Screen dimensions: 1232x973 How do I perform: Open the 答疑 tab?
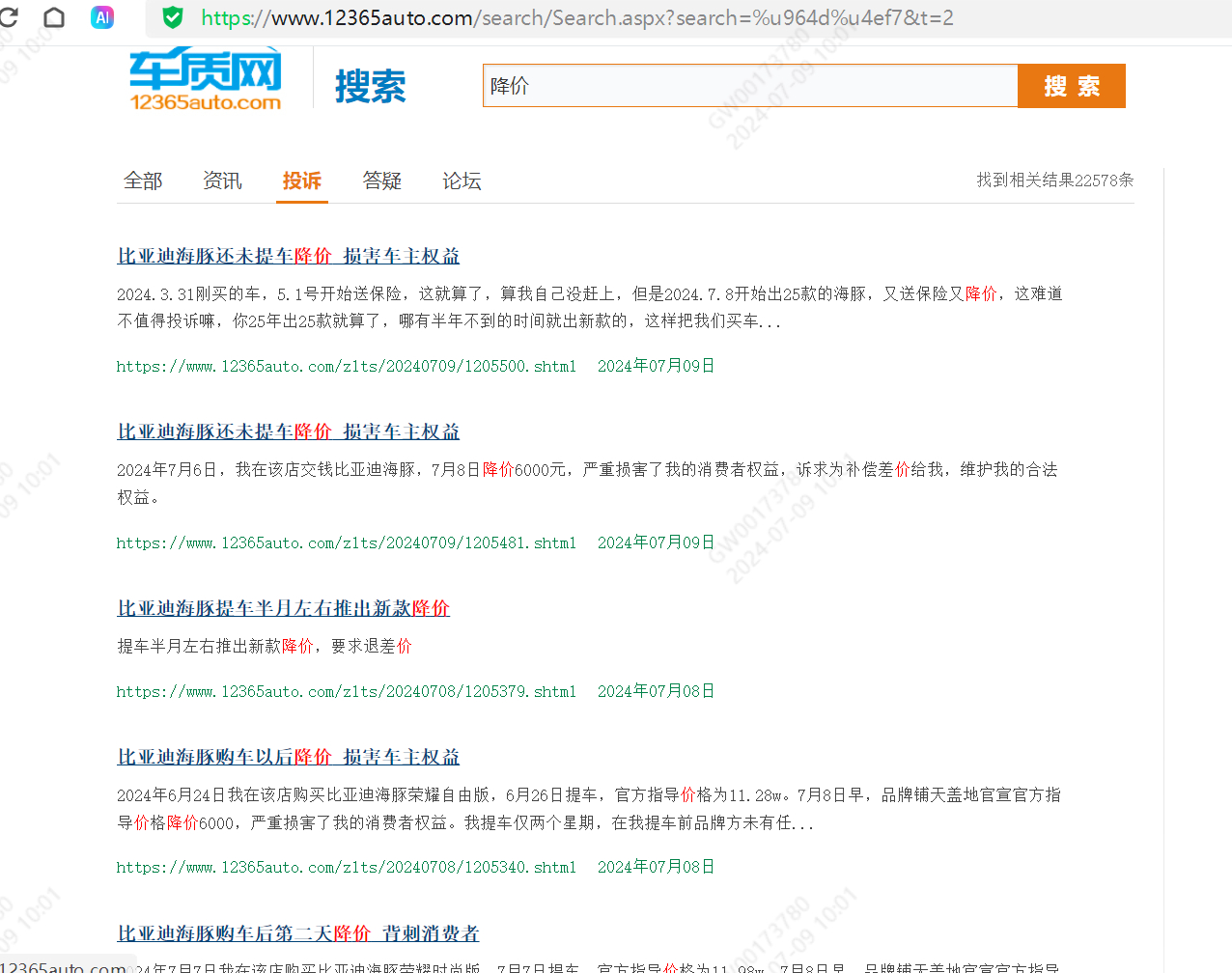tap(381, 181)
